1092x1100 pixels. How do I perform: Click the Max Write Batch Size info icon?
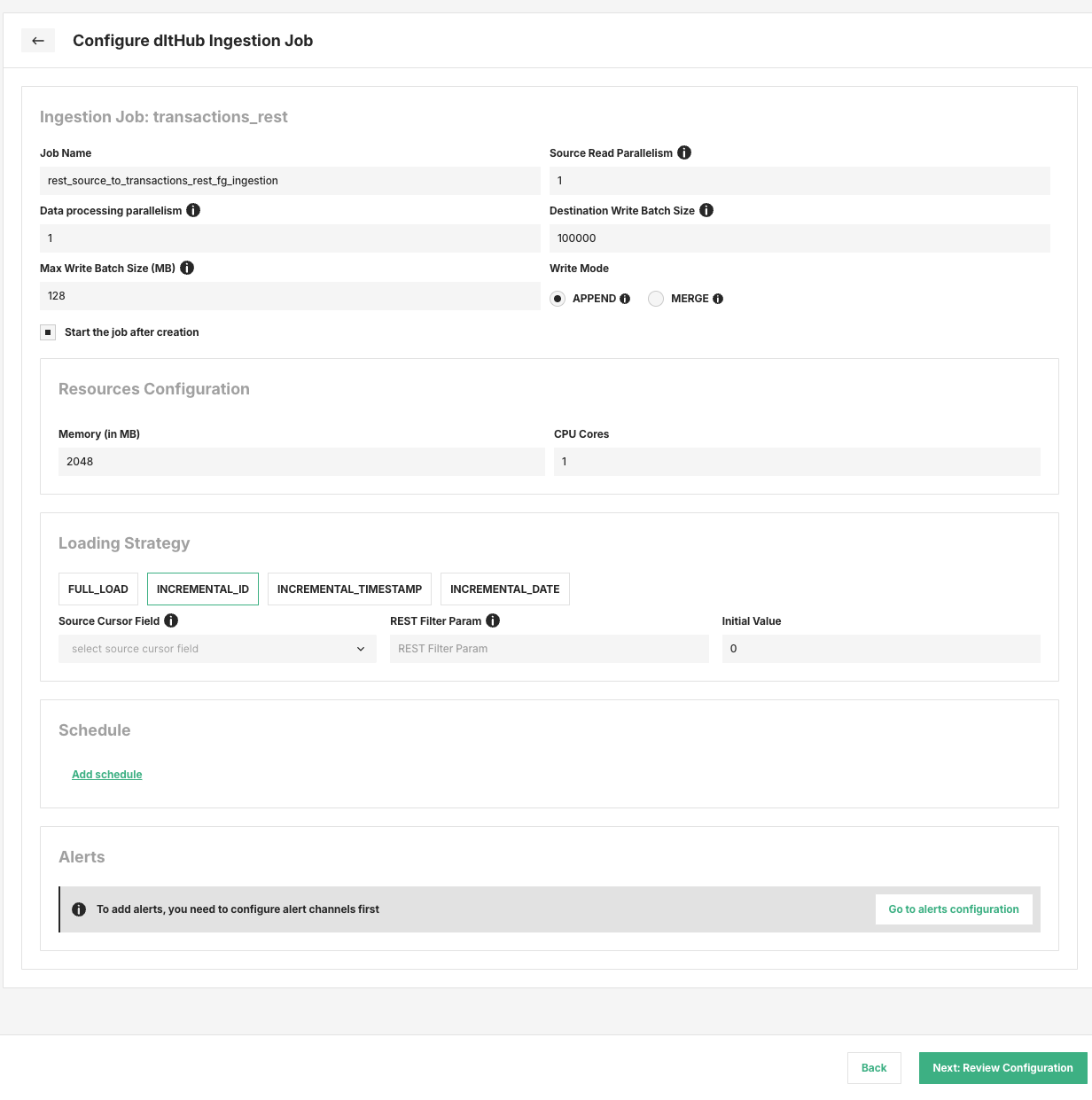(187, 268)
